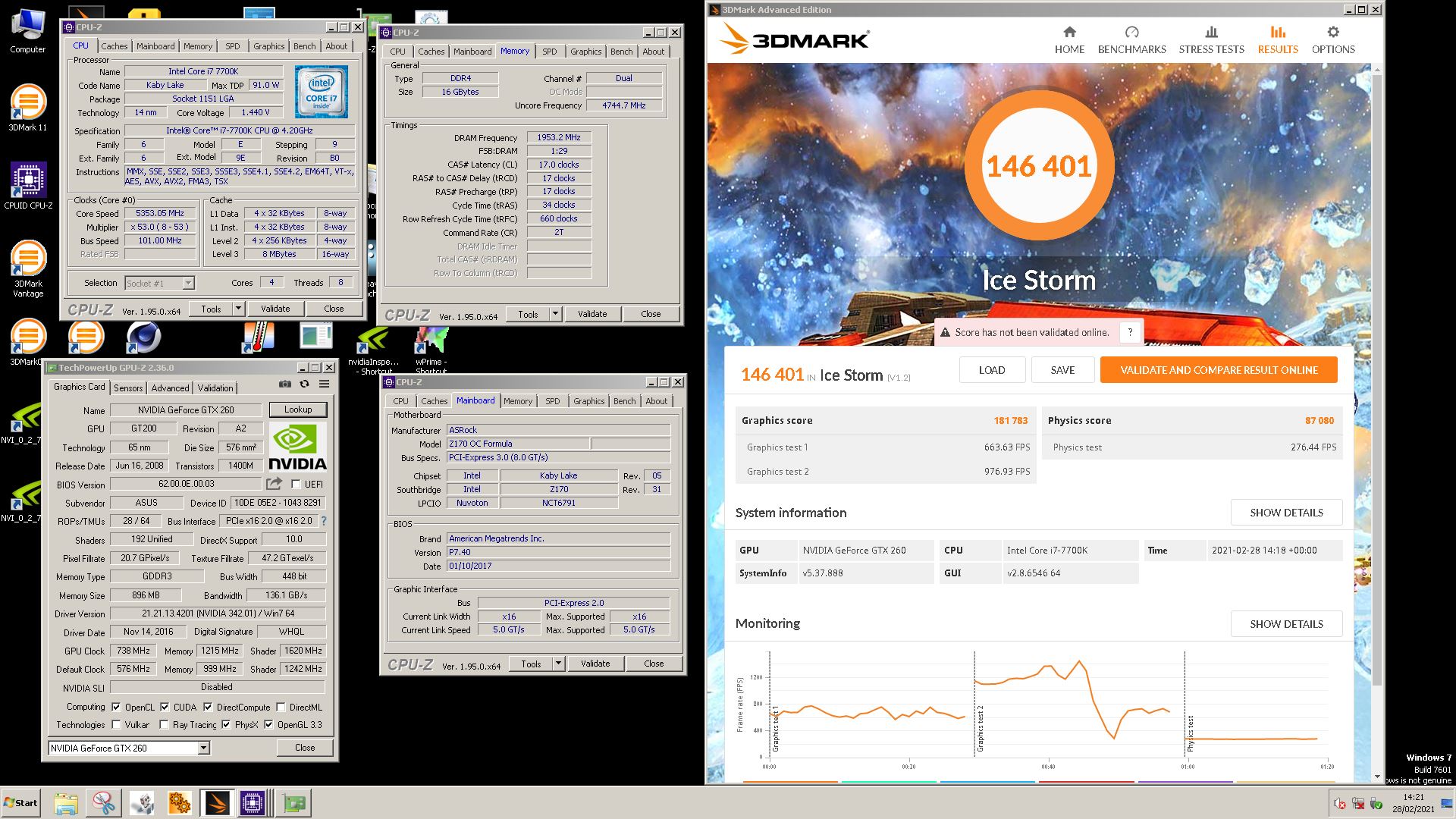Click the 3DMark results vertical scrollbar
This screenshot has height=819, width=1456.
pos(1376,425)
